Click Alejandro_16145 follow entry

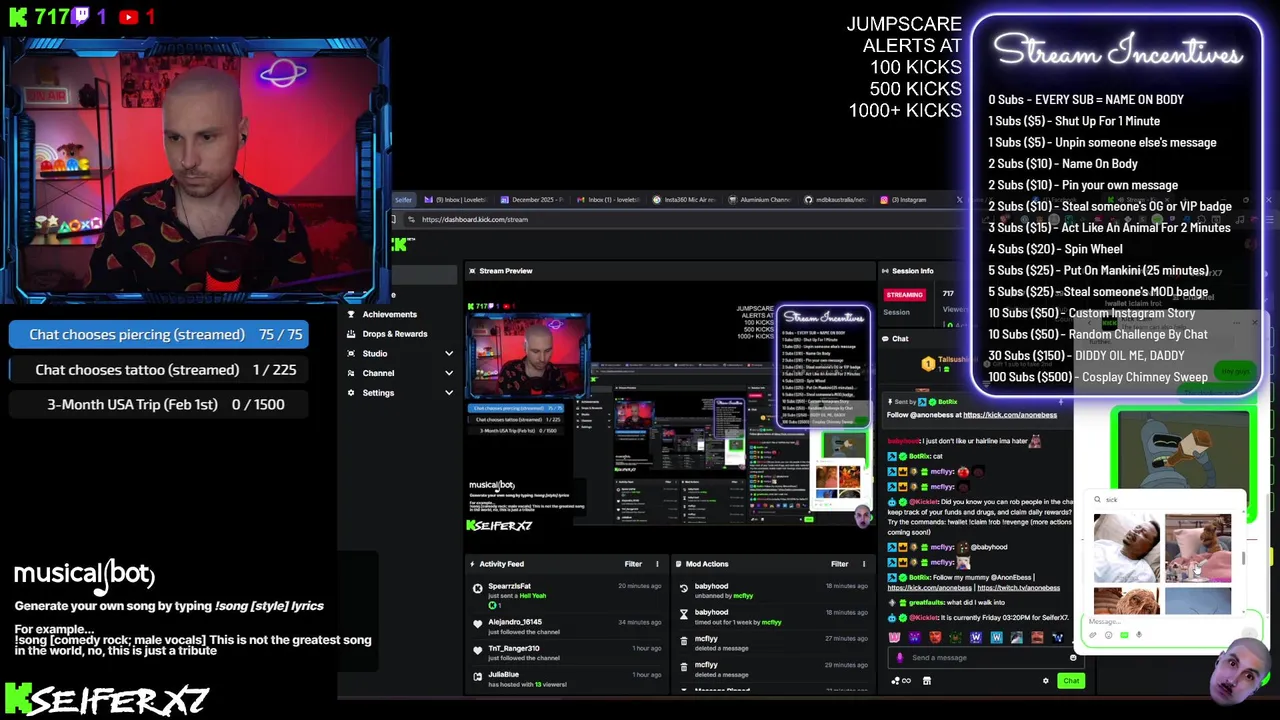coord(567,627)
